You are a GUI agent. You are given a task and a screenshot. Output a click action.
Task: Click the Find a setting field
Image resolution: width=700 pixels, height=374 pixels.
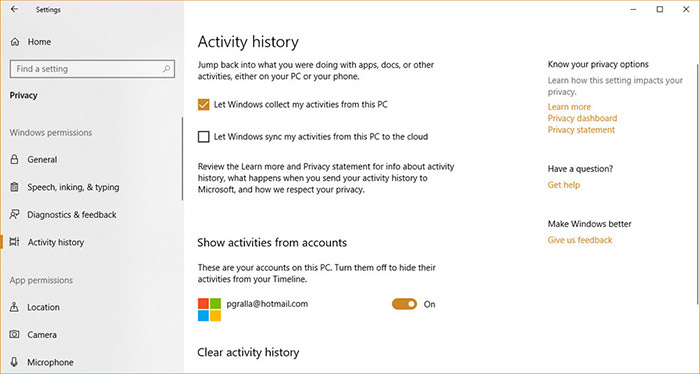92,69
